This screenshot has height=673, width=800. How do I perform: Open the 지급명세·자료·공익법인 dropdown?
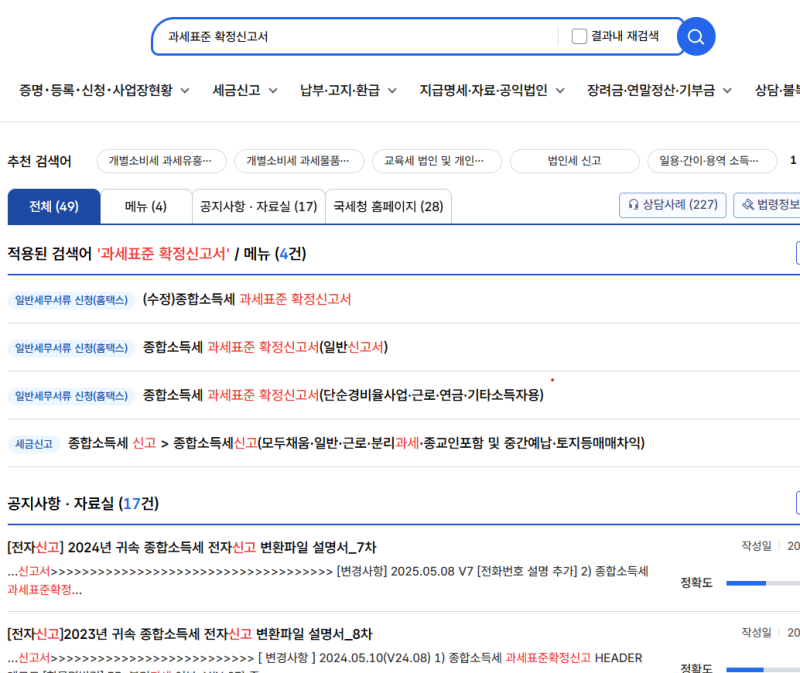click(492, 90)
